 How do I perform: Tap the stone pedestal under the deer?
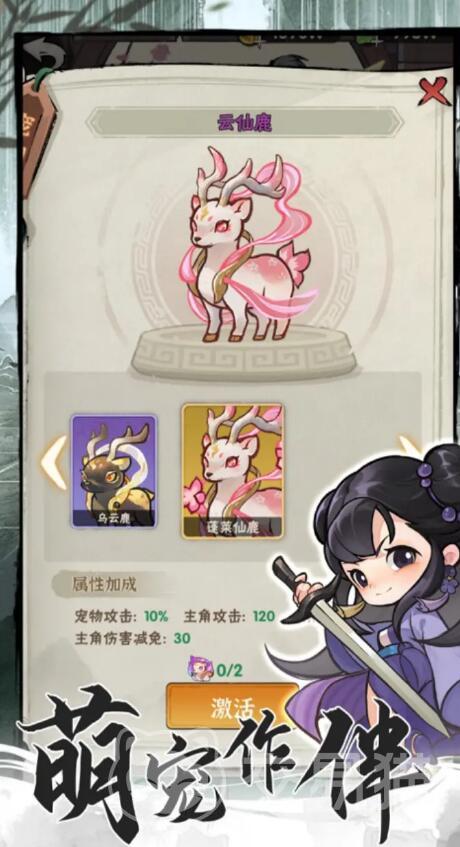[x=243, y=352]
